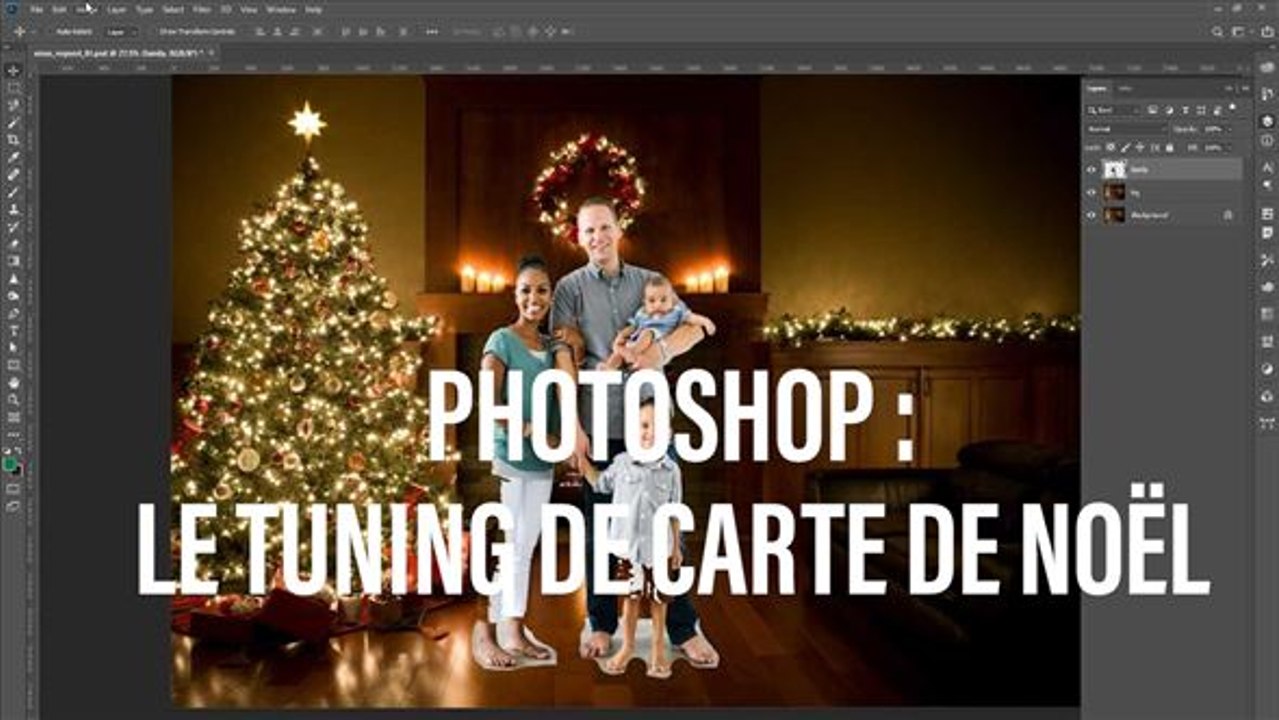Image resolution: width=1279 pixels, height=720 pixels.
Task: Open the File menu
Action: pos(36,9)
